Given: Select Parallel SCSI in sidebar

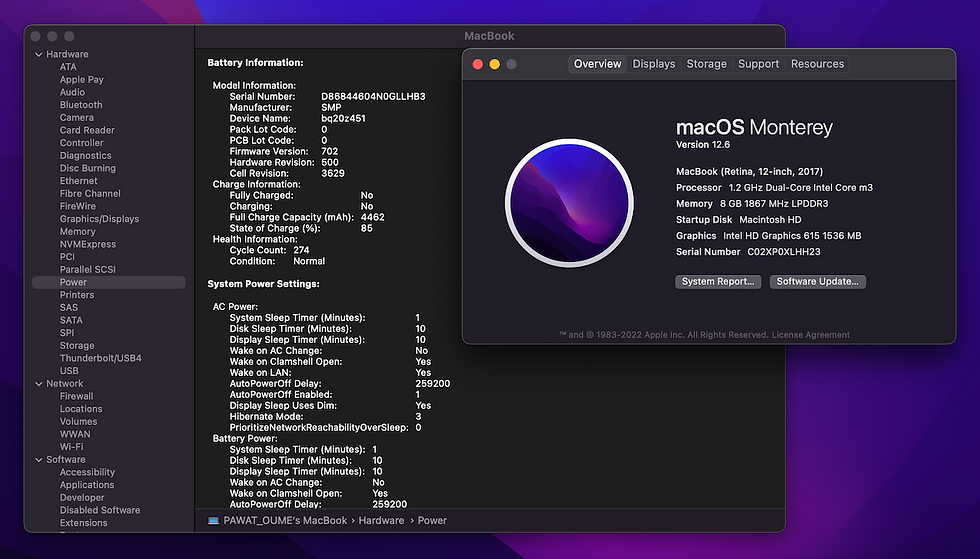Looking at the screenshot, I should coord(88,269).
